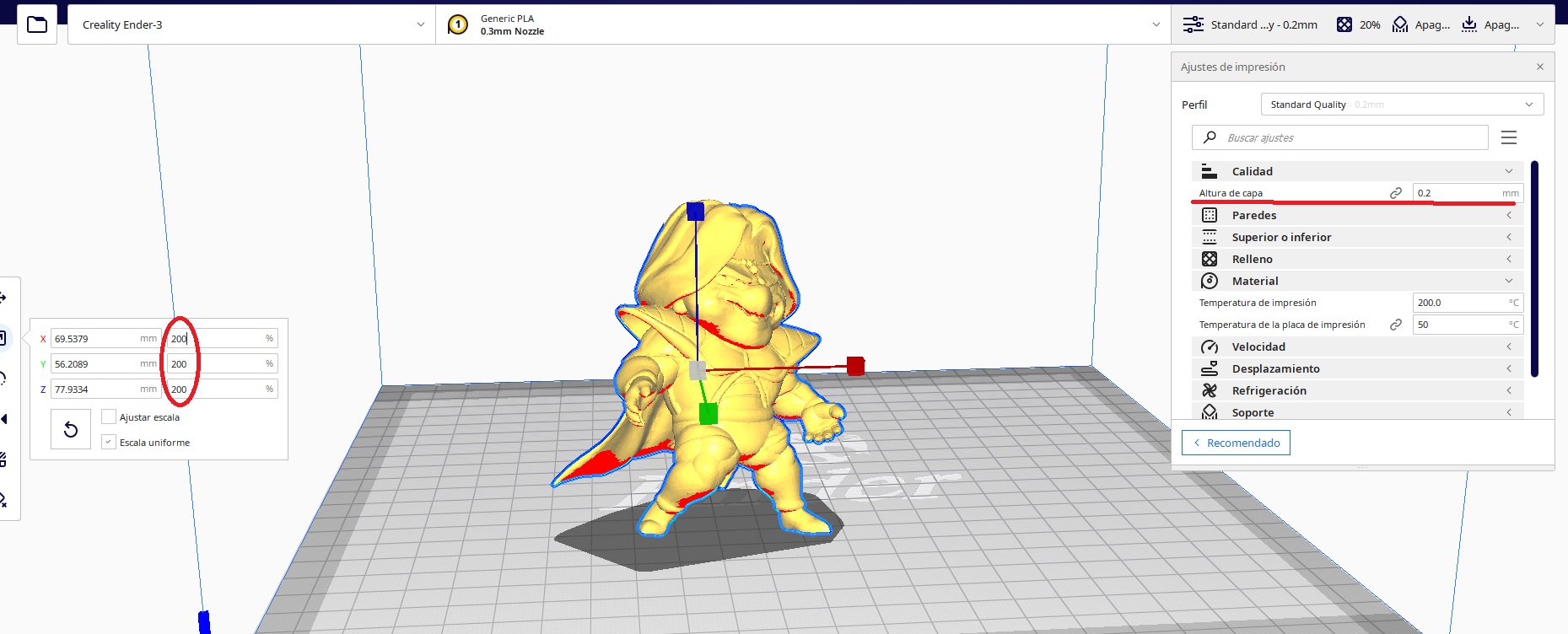Edit the bed temperature value 50
Screen dimensions: 1568x634
(1468, 325)
